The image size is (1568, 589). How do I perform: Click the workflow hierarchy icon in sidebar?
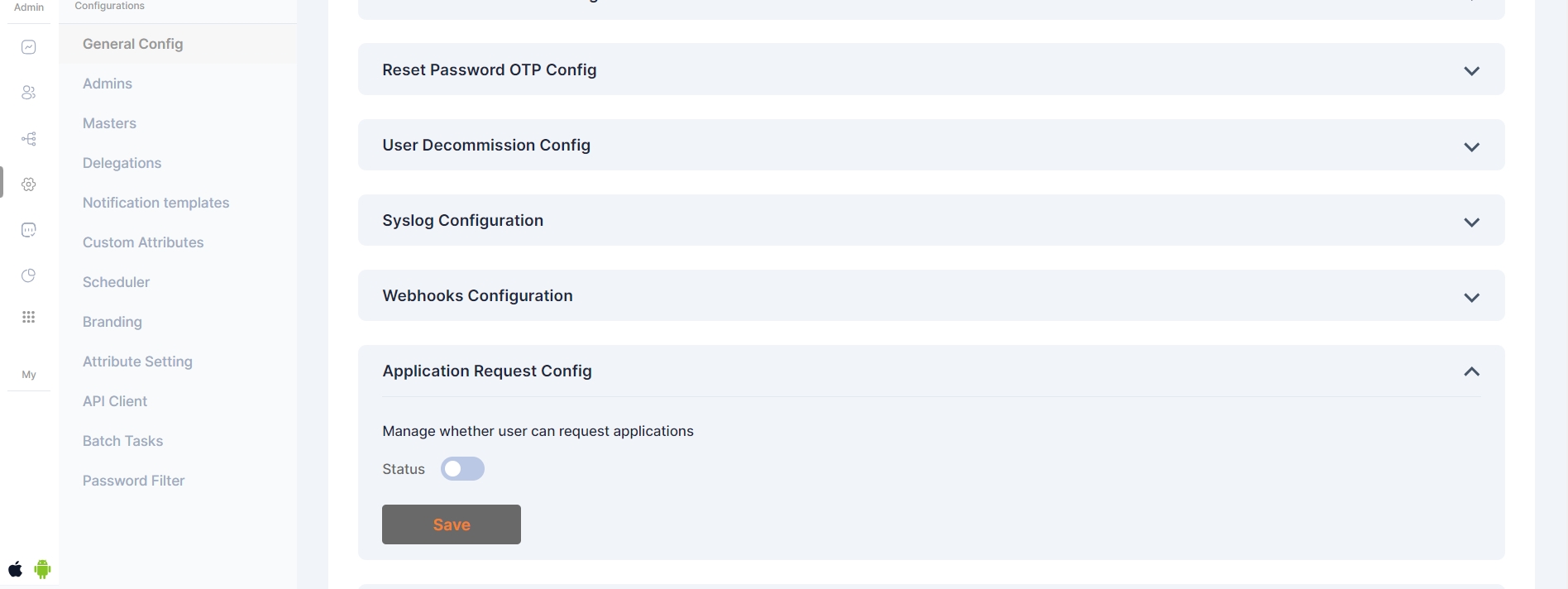tap(29, 139)
